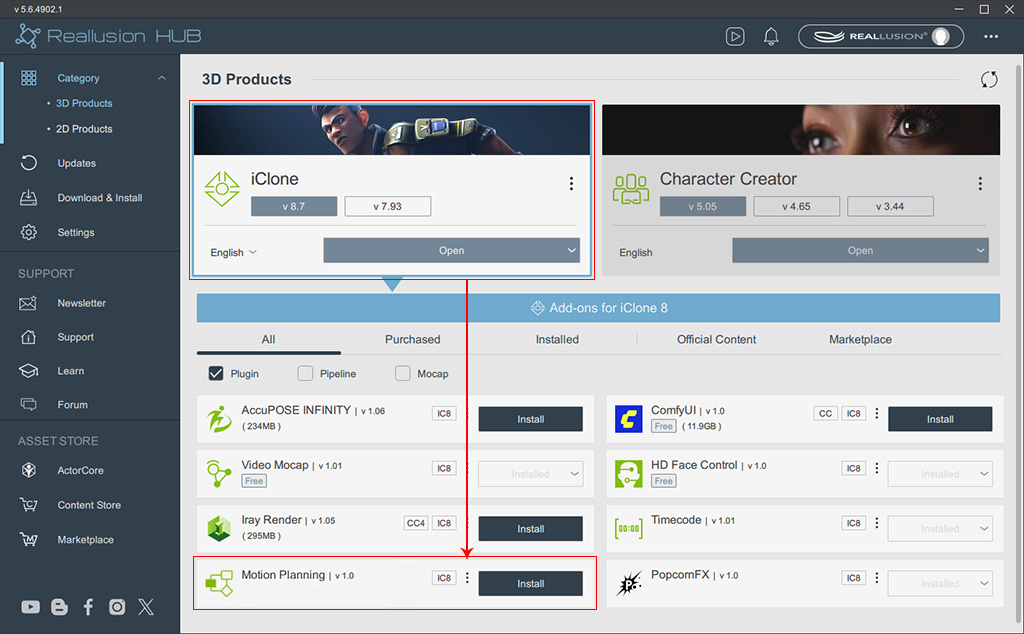Open the Facebook social link

88,607
